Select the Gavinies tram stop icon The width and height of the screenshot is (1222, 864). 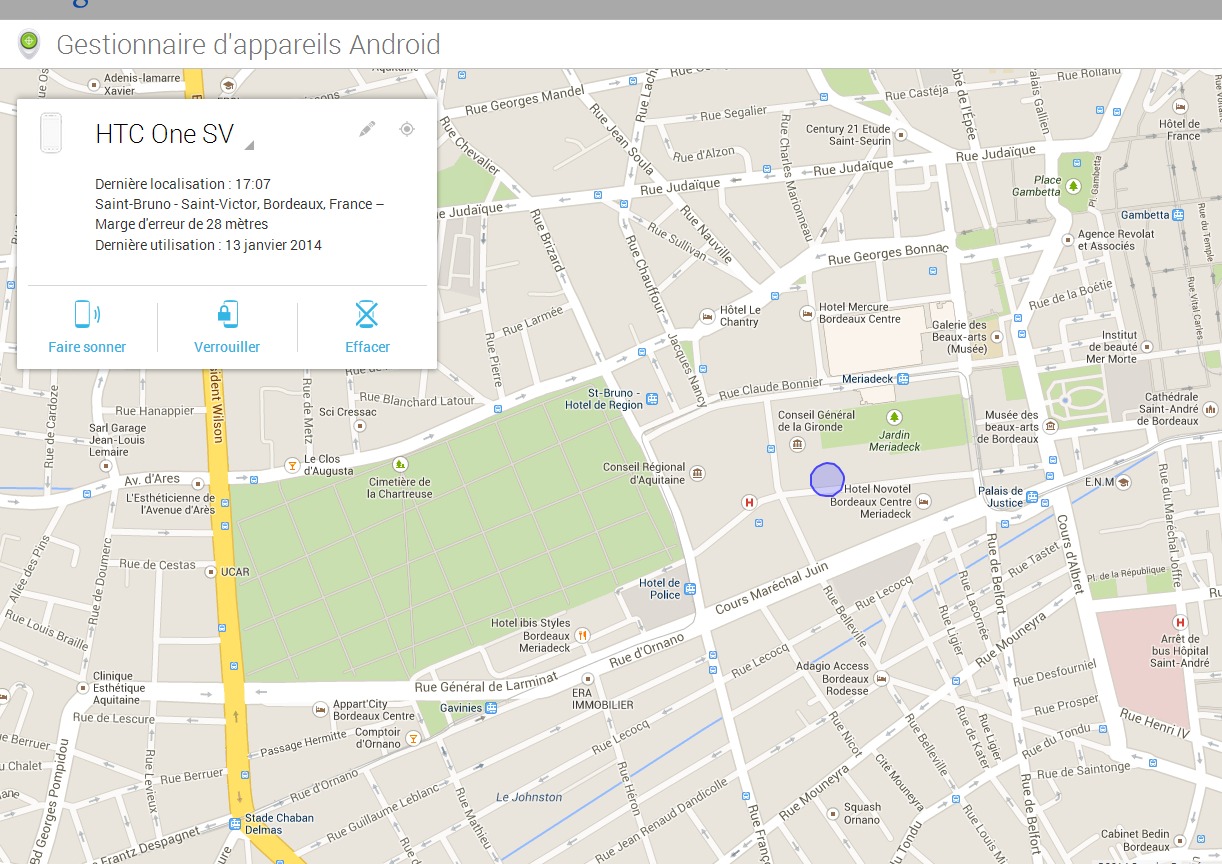point(491,708)
